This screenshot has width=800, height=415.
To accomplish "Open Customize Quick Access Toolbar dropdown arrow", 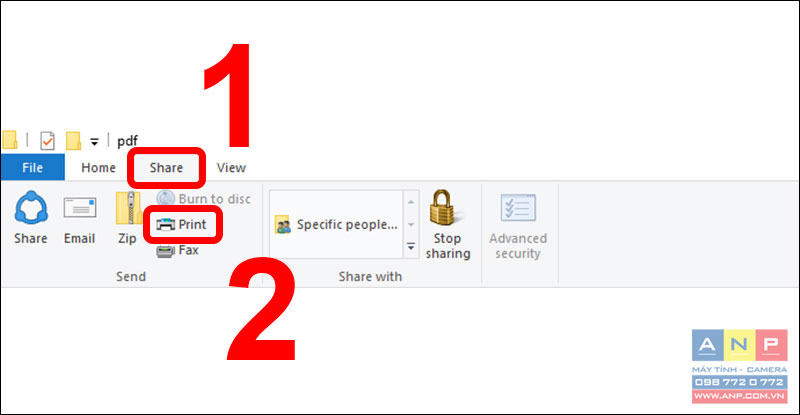I will click(94, 142).
